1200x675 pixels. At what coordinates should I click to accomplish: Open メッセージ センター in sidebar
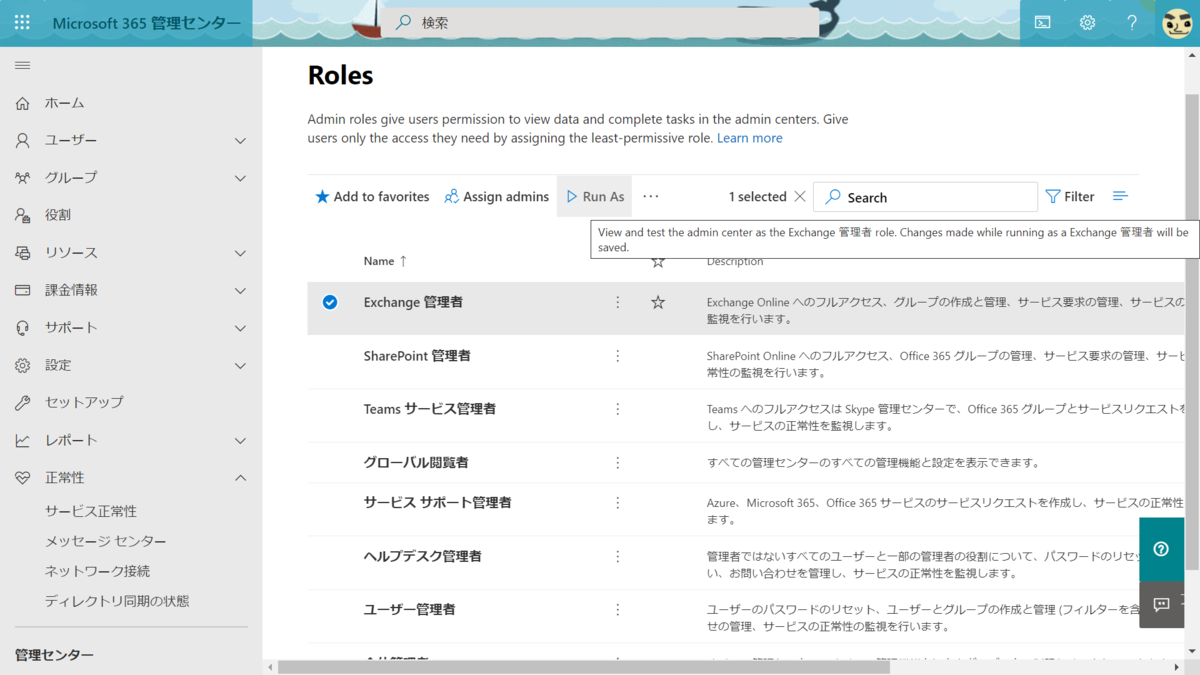(x=106, y=541)
